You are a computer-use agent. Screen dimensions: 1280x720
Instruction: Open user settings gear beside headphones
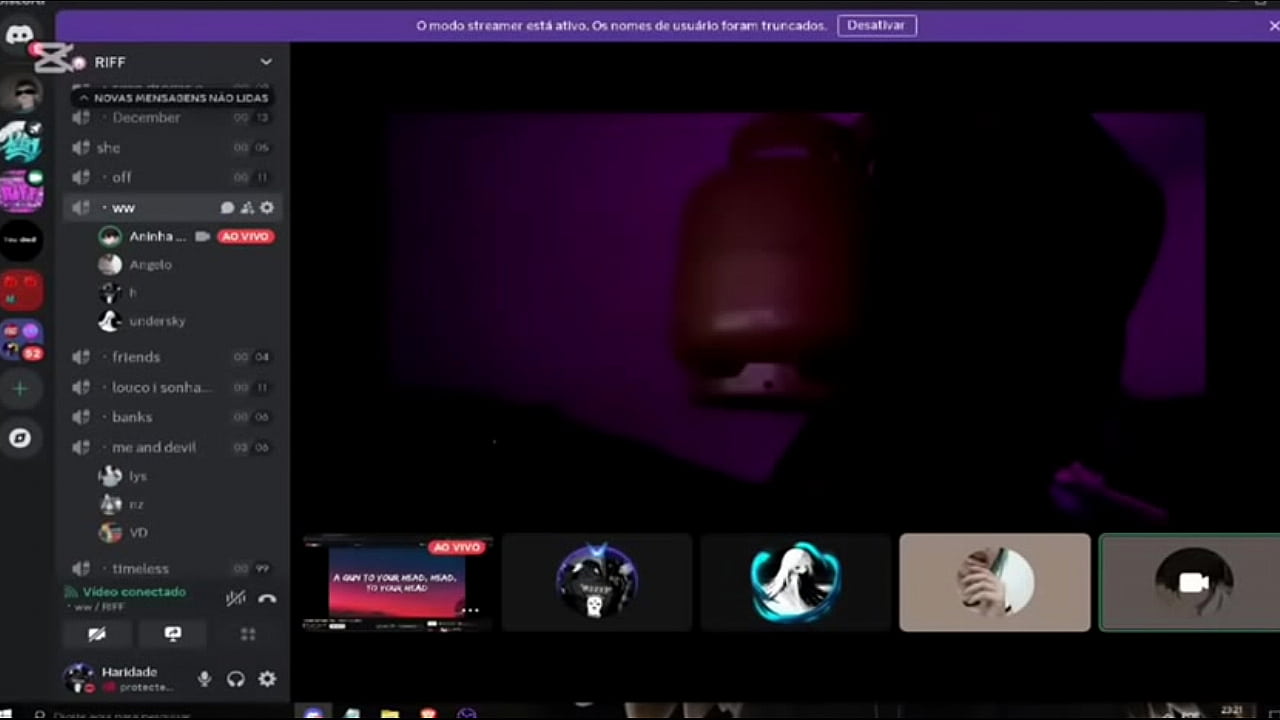[267, 679]
